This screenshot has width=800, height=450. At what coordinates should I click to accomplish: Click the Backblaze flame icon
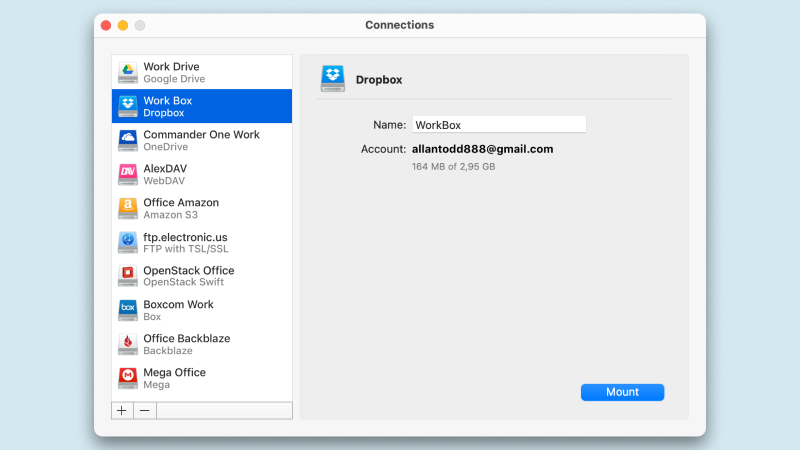coord(128,344)
